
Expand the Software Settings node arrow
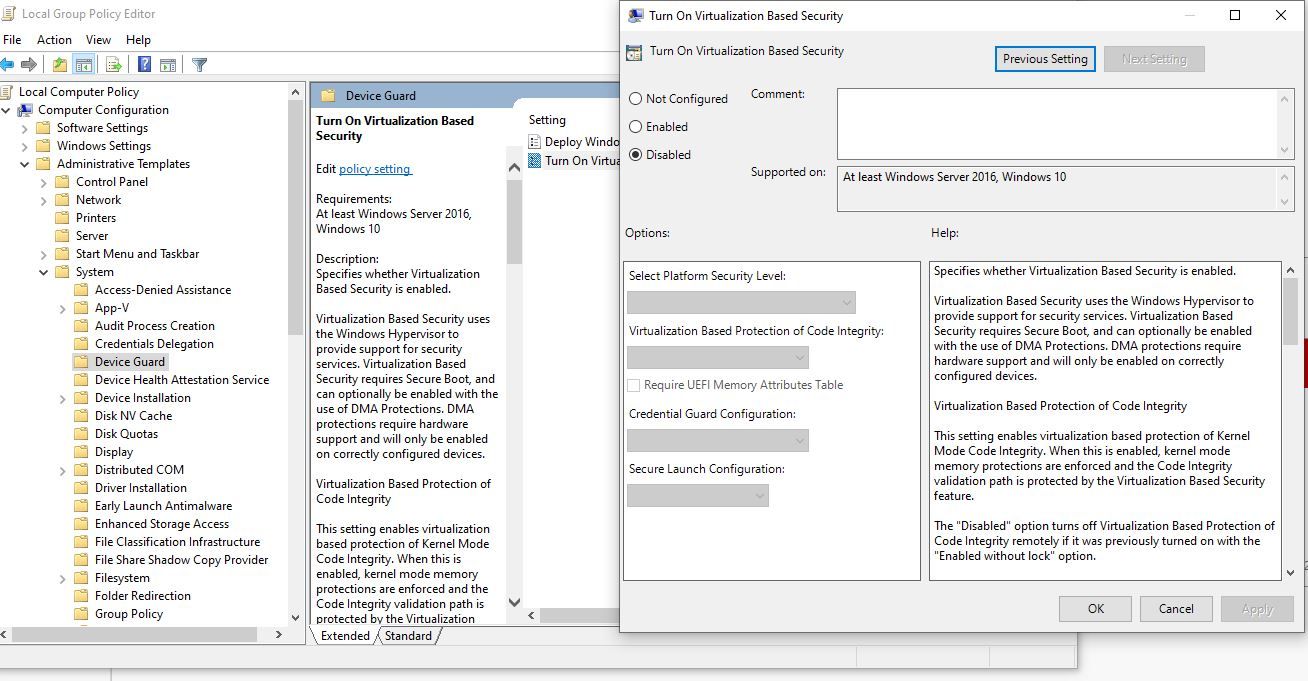tap(25, 128)
